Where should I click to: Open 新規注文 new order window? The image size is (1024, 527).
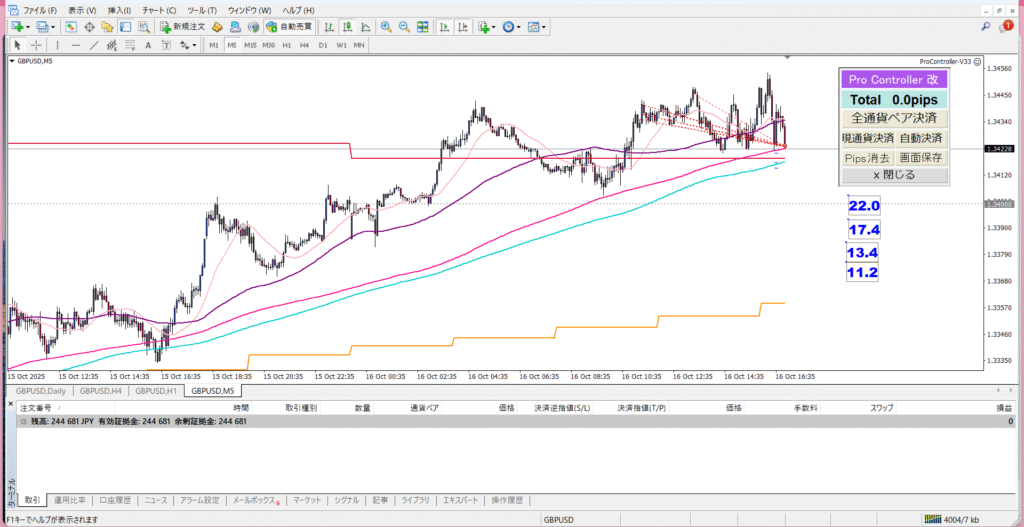[x=181, y=26]
